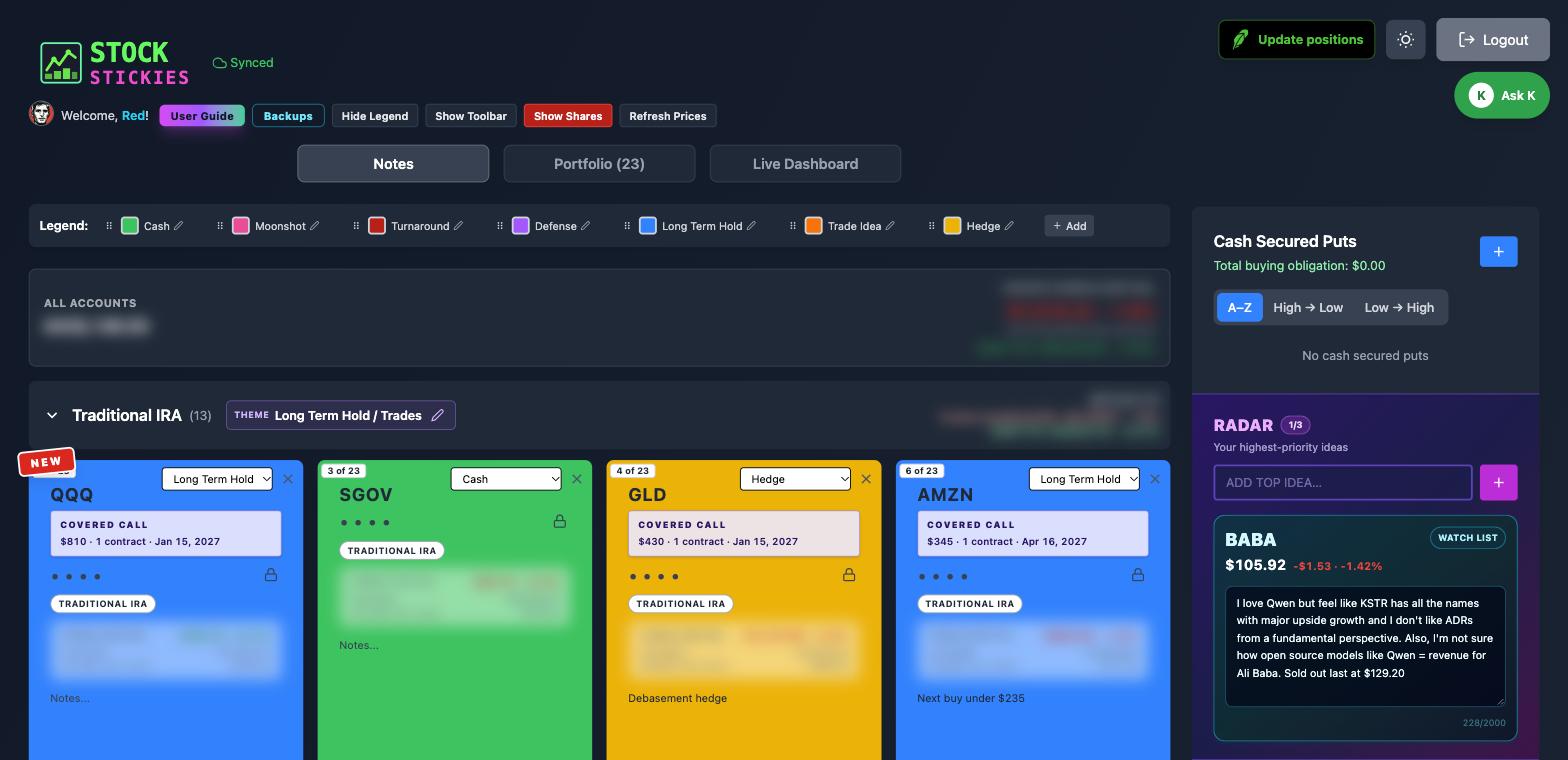This screenshot has width=1568, height=760.
Task: Open the User Guide
Action: pyautogui.click(x=202, y=116)
